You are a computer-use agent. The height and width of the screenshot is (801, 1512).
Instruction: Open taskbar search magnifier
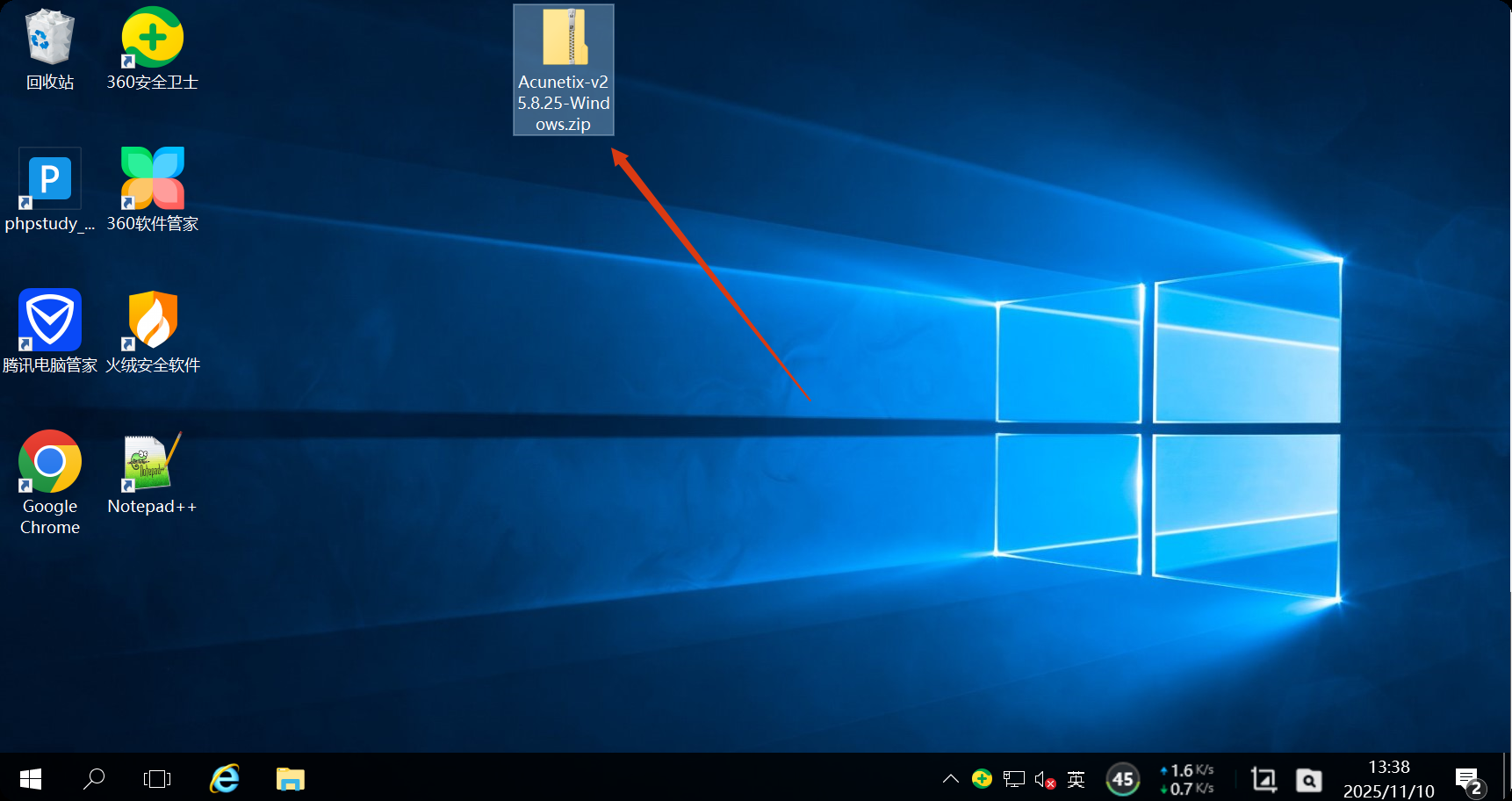point(94,779)
